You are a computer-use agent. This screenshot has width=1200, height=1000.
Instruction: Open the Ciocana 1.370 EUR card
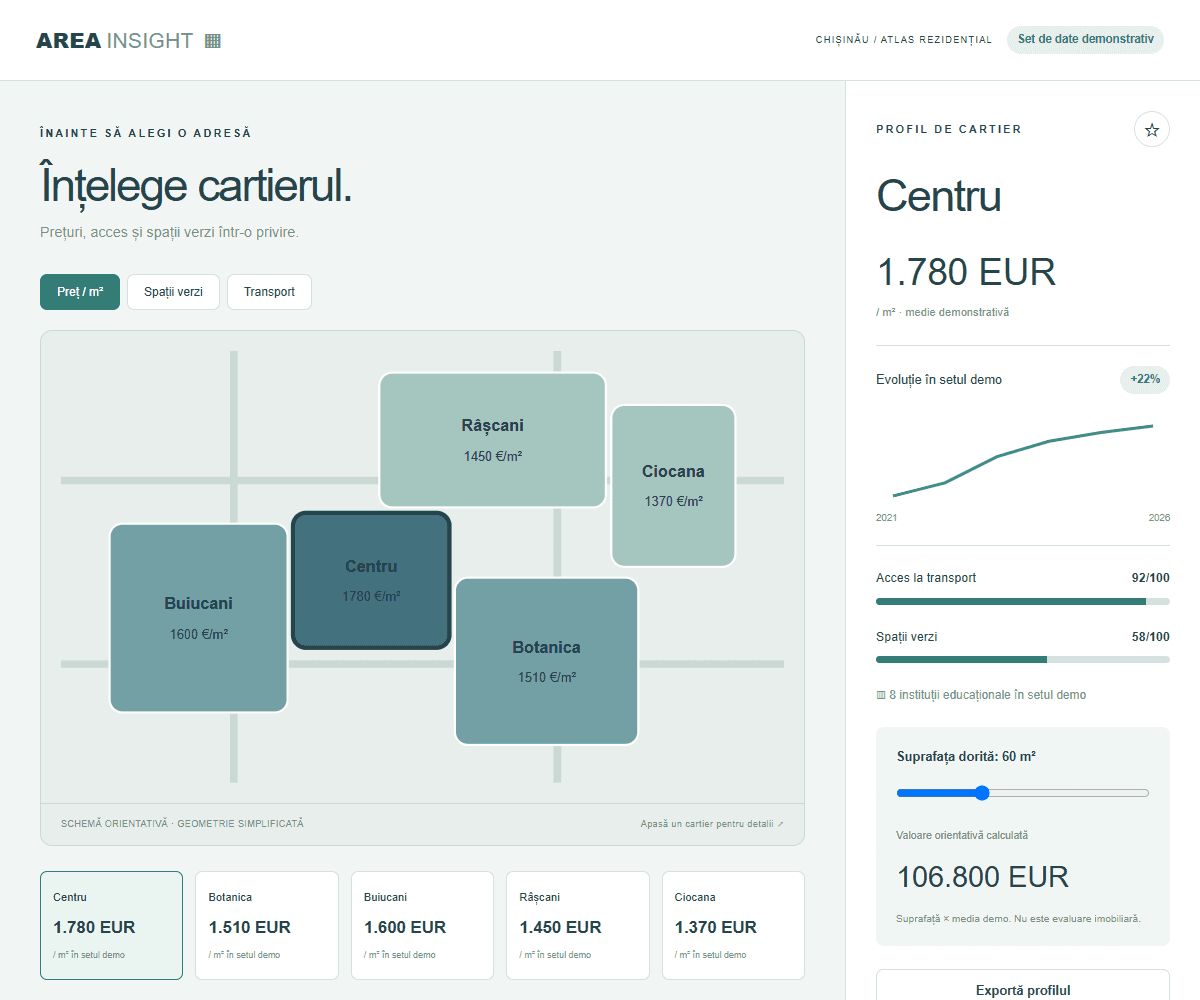click(733, 925)
